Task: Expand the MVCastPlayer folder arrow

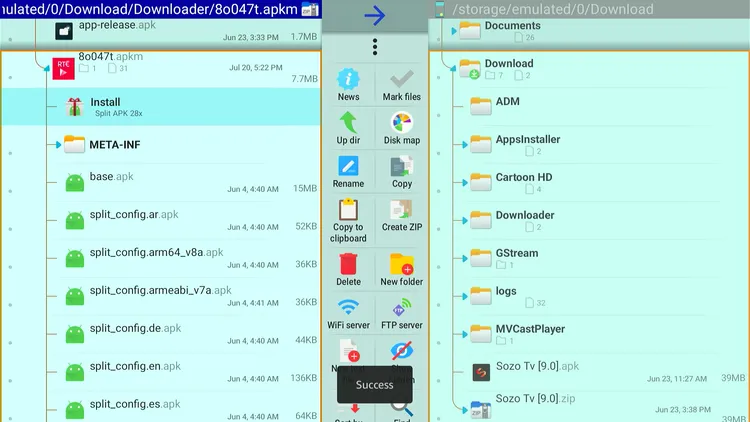Action: 464,334
